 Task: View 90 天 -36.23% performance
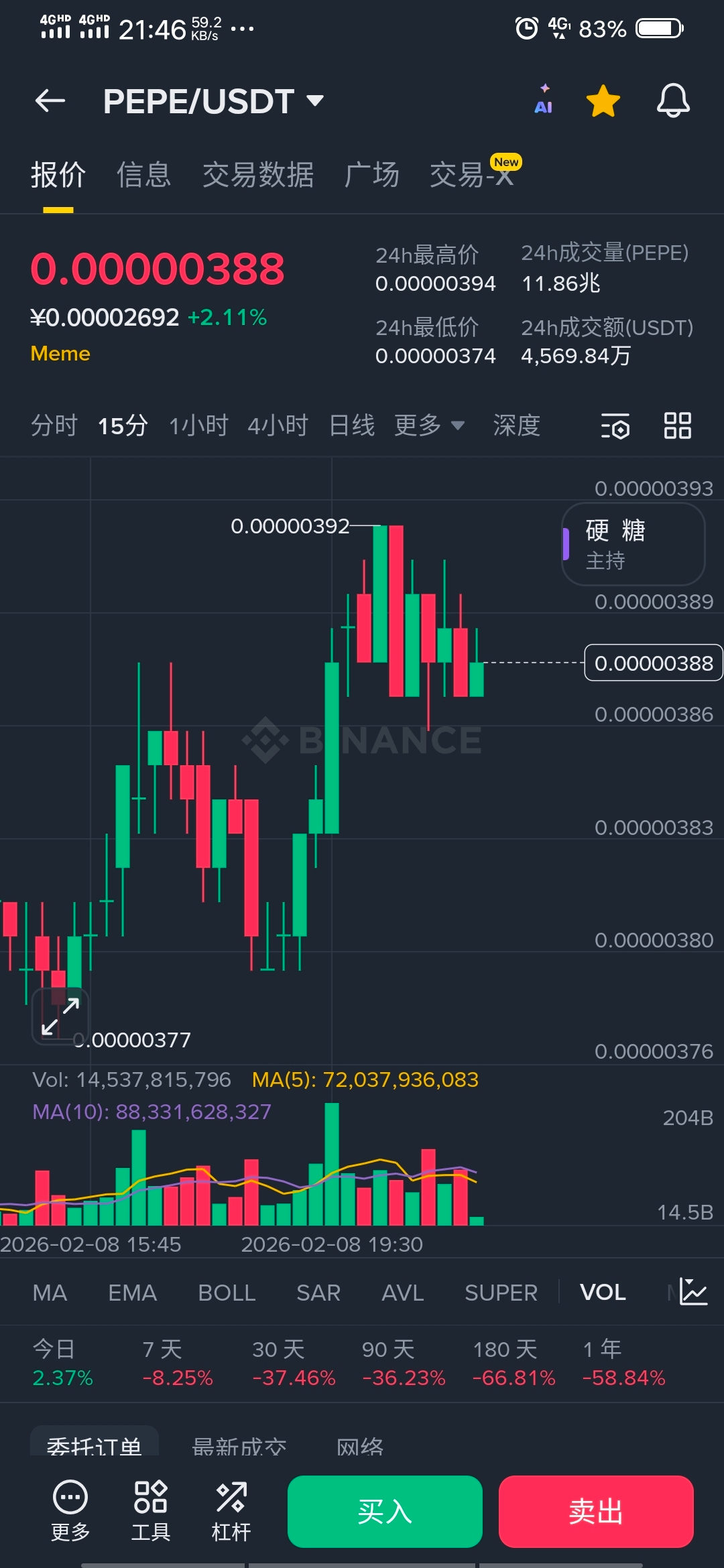coord(404,1363)
